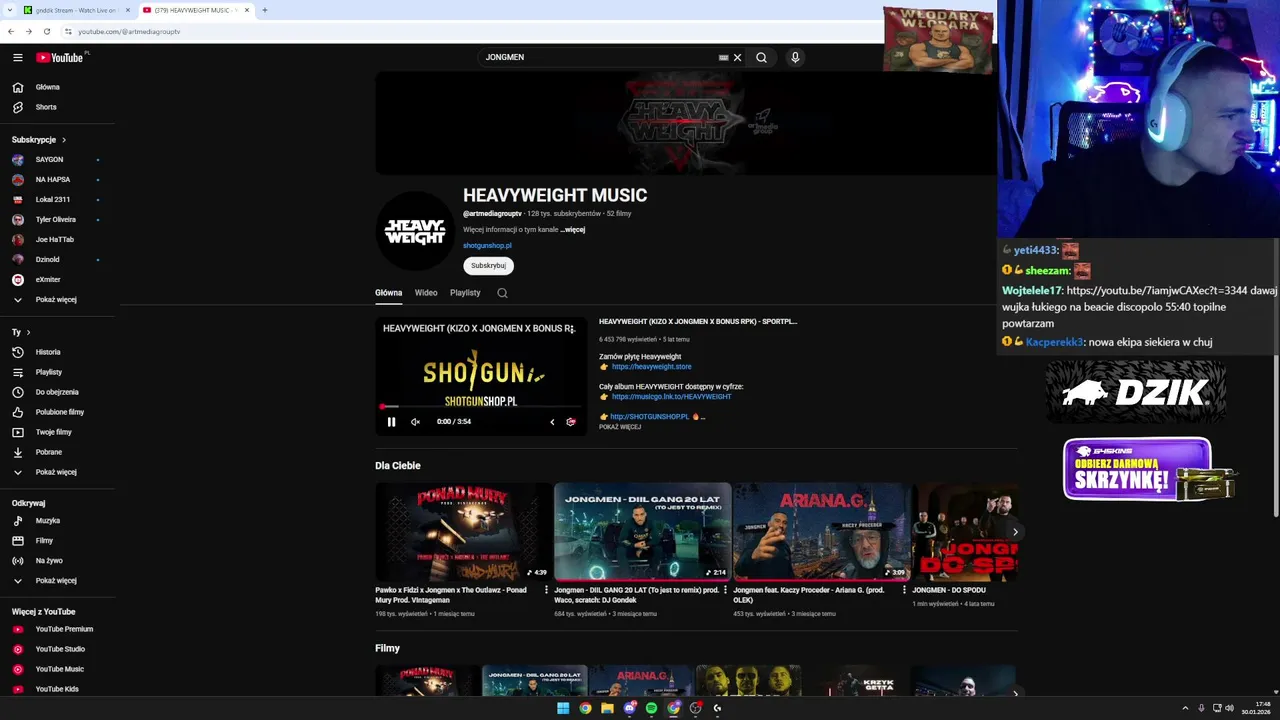Toggle the red player button beside the arrow
This screenshot has height=720, width=1280.
(x=571, y=422)
